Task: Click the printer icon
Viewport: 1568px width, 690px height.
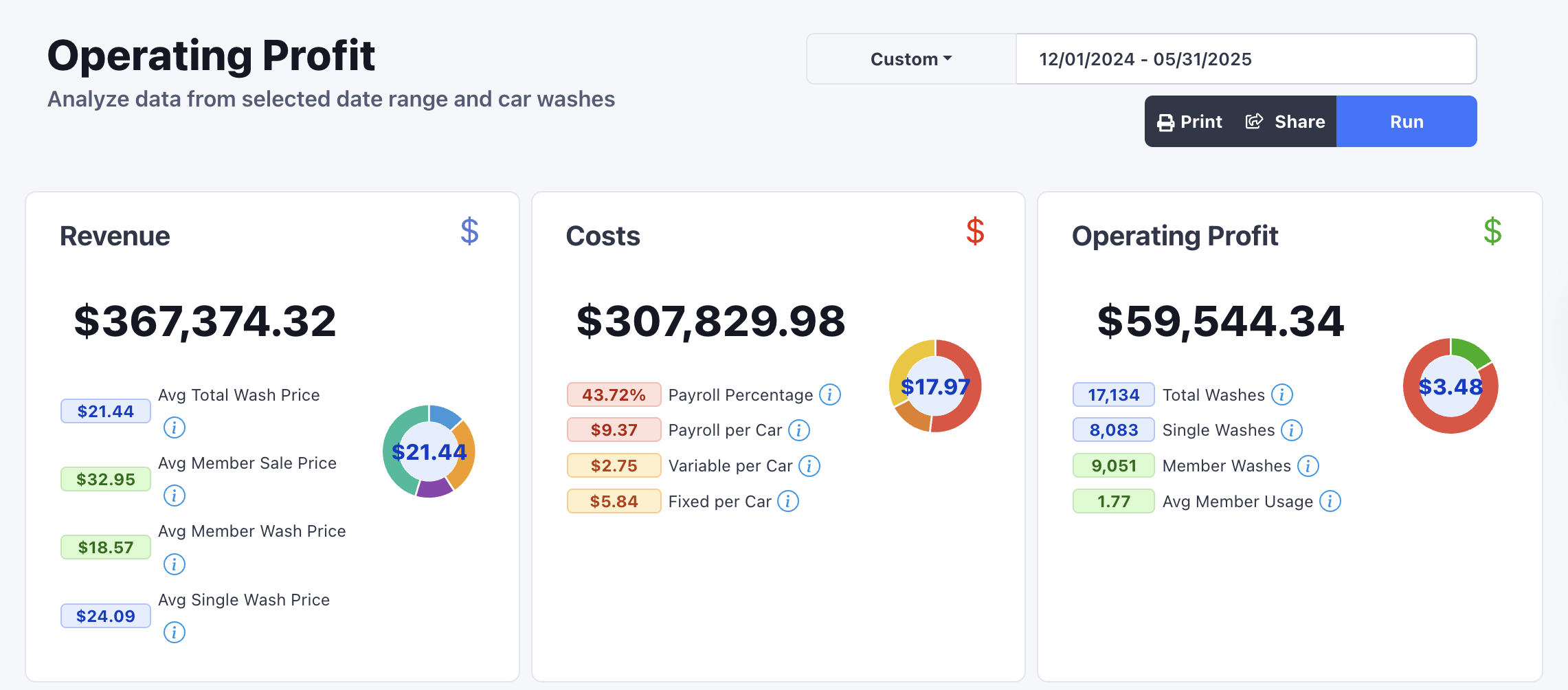Action: point(1166,122)
